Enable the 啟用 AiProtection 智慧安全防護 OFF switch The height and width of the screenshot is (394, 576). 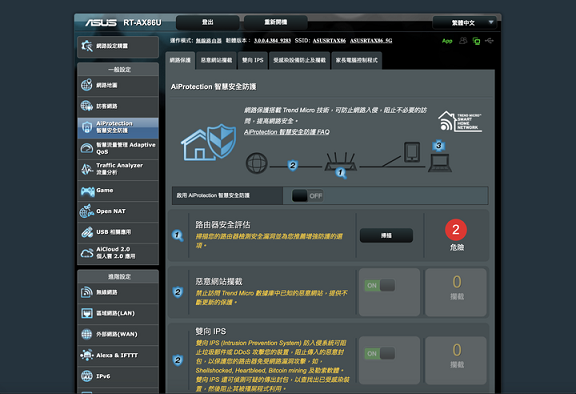307,196
